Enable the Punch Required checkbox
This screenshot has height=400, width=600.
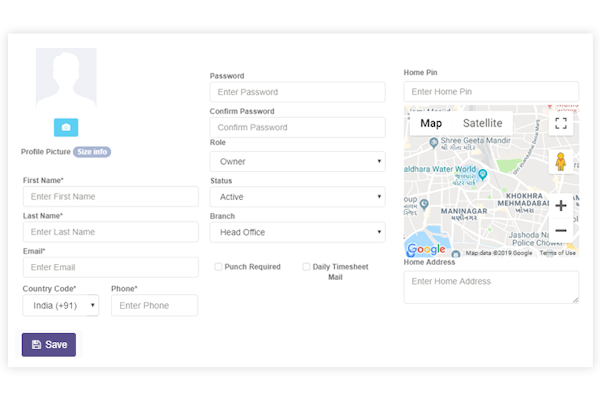[219, 267]
